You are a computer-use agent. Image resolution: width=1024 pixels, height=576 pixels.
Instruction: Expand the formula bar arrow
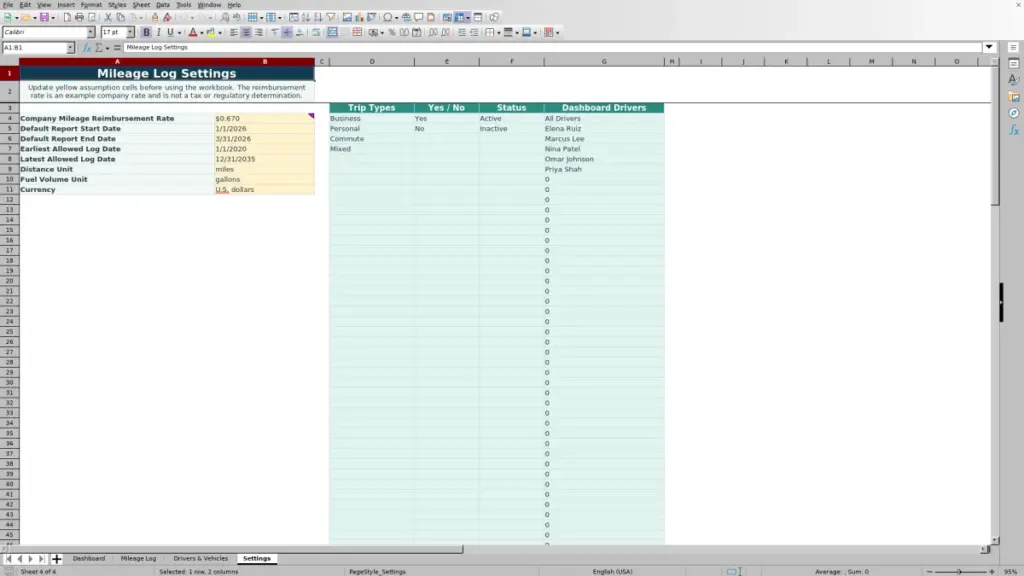[989, 47]
